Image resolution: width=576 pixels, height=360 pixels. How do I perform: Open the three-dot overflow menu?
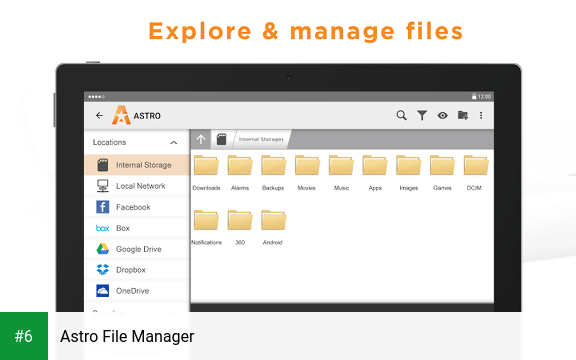coord(481,115)
